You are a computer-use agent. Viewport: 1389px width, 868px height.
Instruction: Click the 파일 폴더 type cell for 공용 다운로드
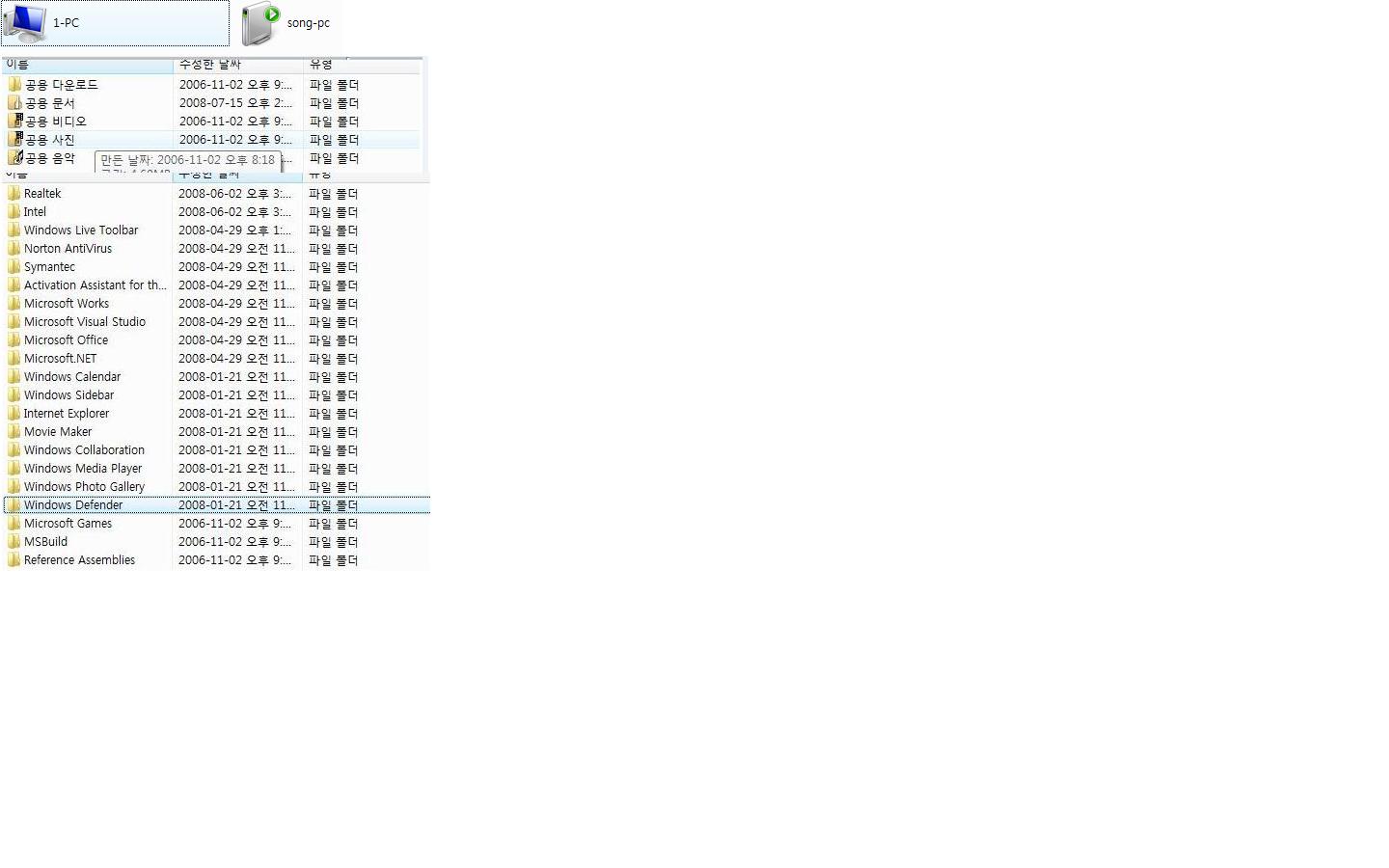tap(334, 85)
